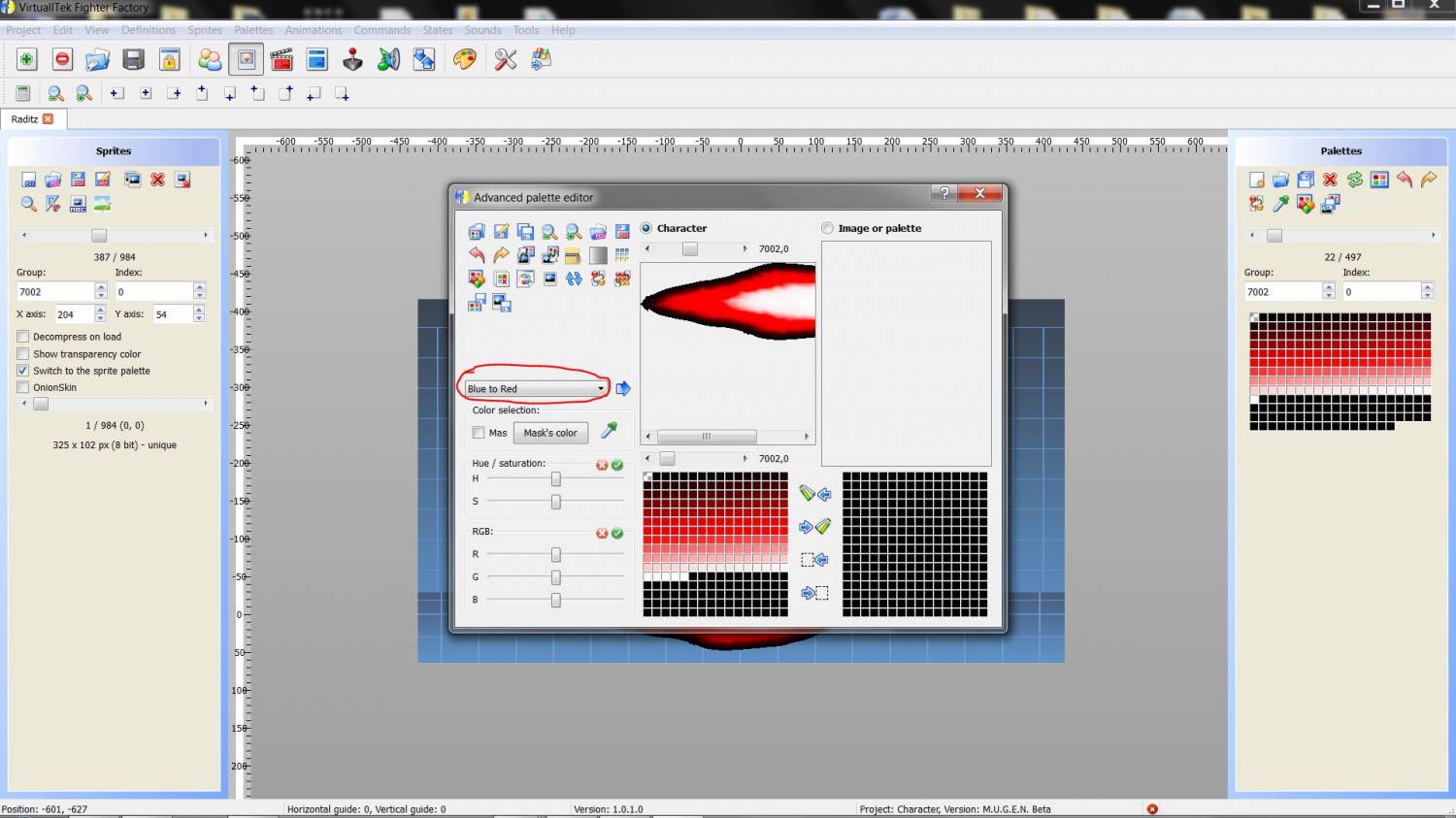This screenshot has width=1456, height=818.
Task: Open the Sprites menu
Action: click(205, 30)
